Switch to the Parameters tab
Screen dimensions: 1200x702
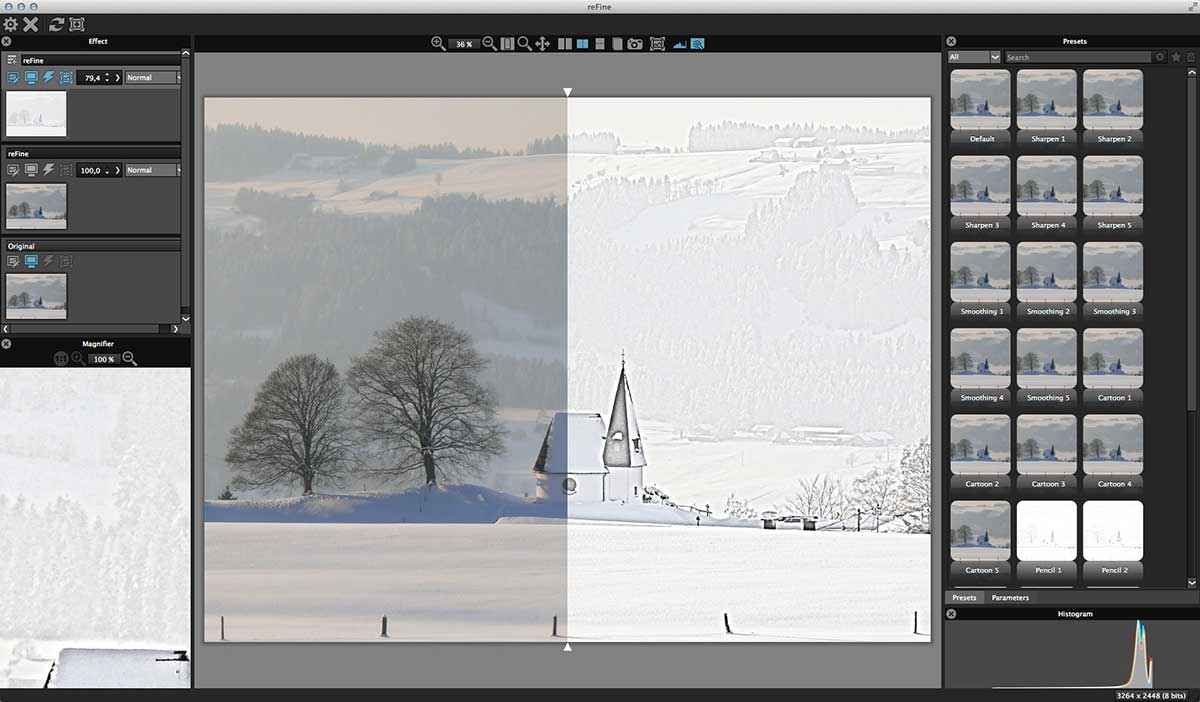coord(1010,598)
